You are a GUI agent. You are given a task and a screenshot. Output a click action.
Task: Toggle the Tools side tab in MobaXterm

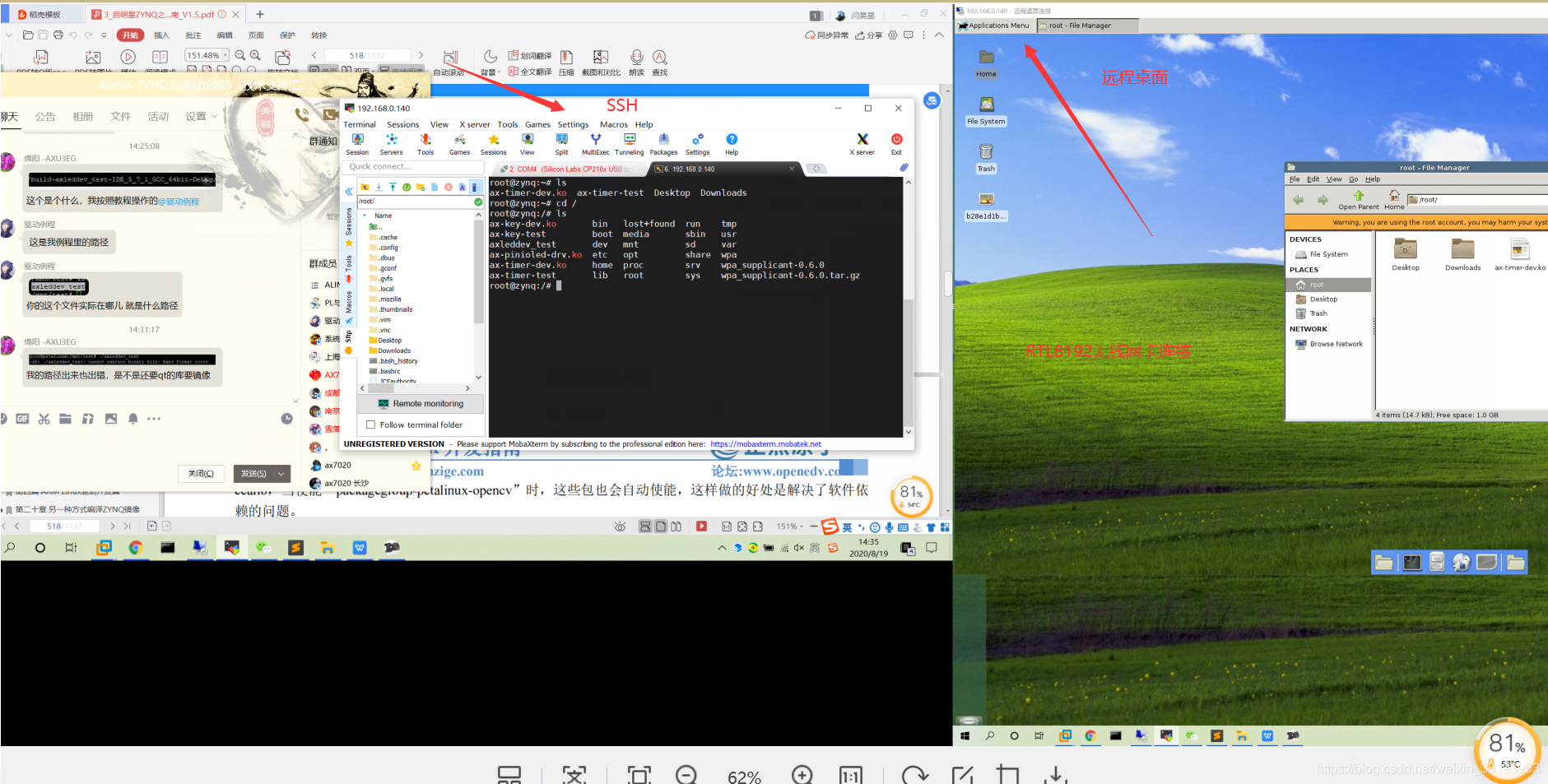(x=349, y=268)
